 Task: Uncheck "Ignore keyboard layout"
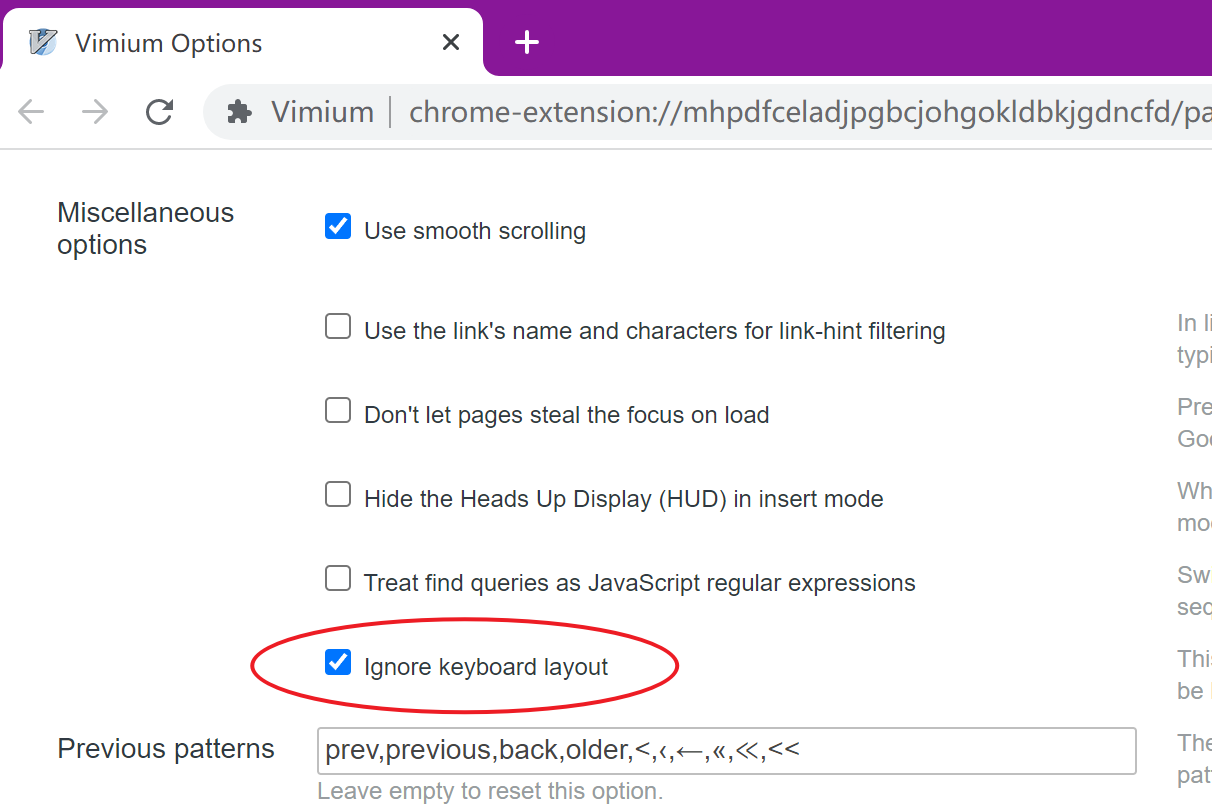click(340, 662)
